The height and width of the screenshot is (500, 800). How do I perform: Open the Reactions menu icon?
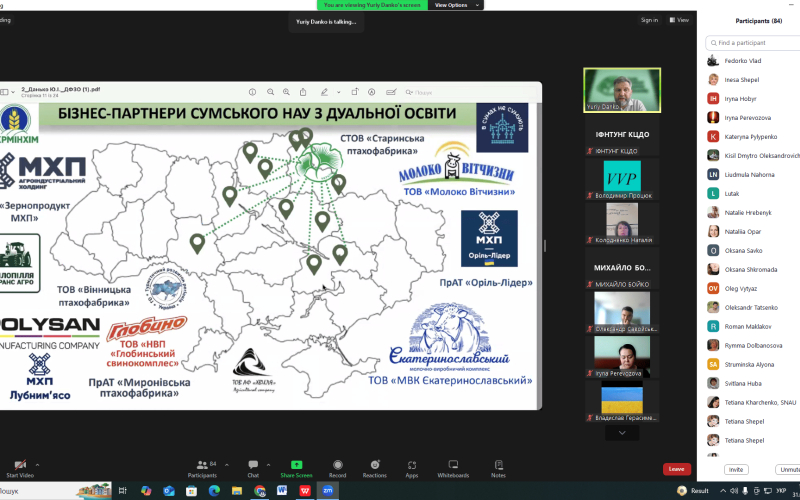click(375, 465)
